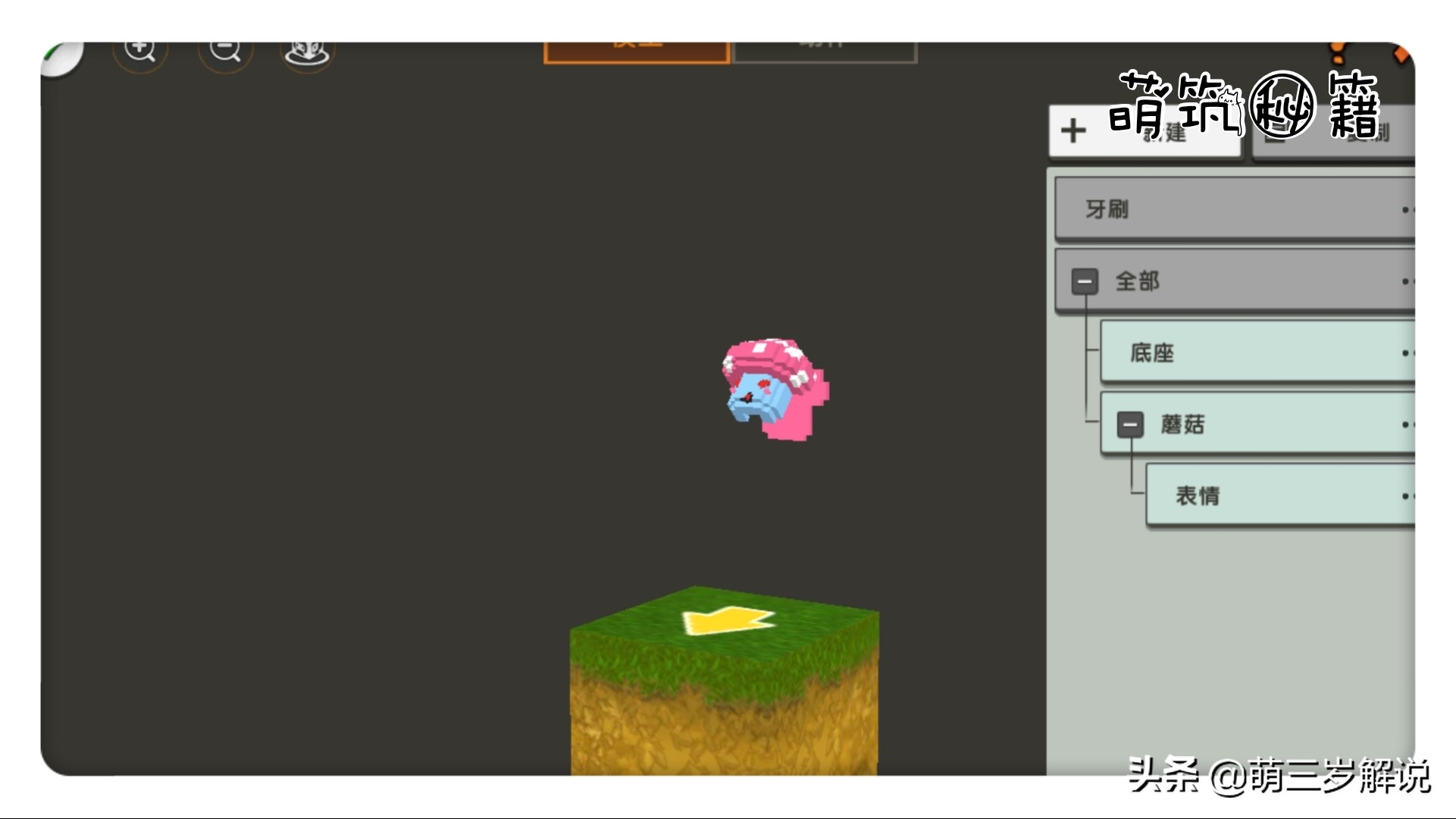Click the grass block with yellow arrow
This screenshot has height=819, width=1456.
coord(724,680)
